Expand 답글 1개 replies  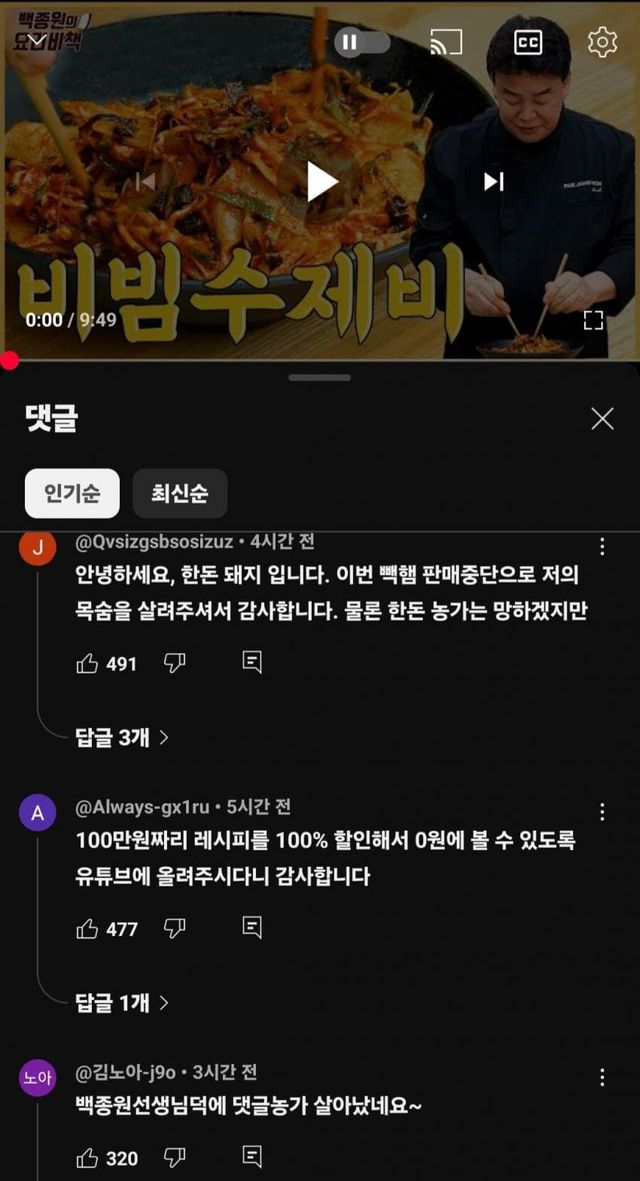(x=122, y=1002)
